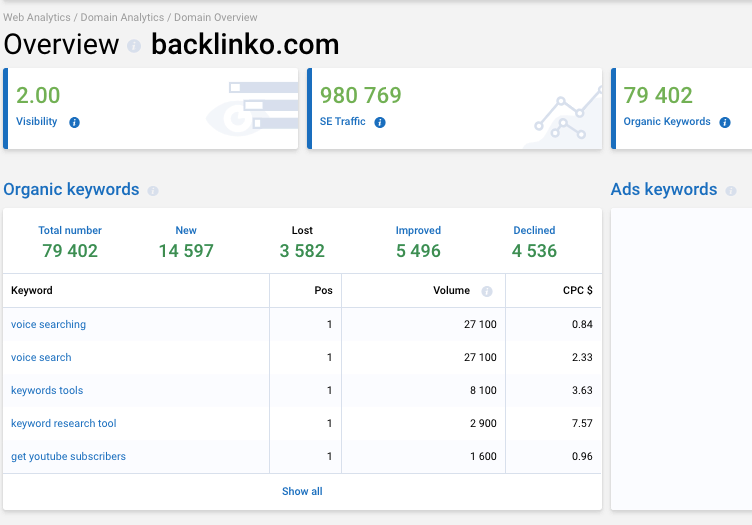Viewport: 752px width, 525px height.
Task: Show all organic keywords
Action: [x=302, y=491]
